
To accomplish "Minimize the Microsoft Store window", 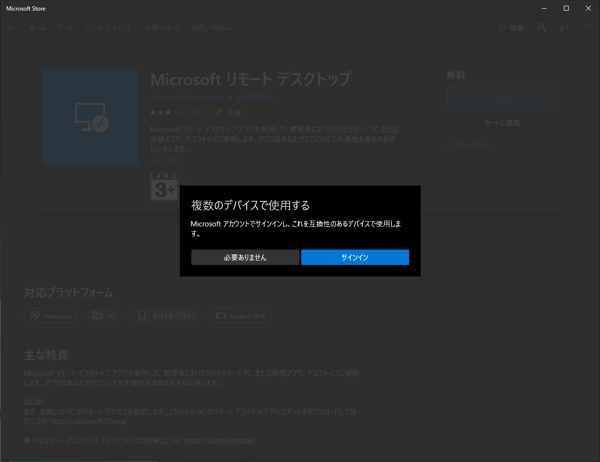I will coord(544,8).
